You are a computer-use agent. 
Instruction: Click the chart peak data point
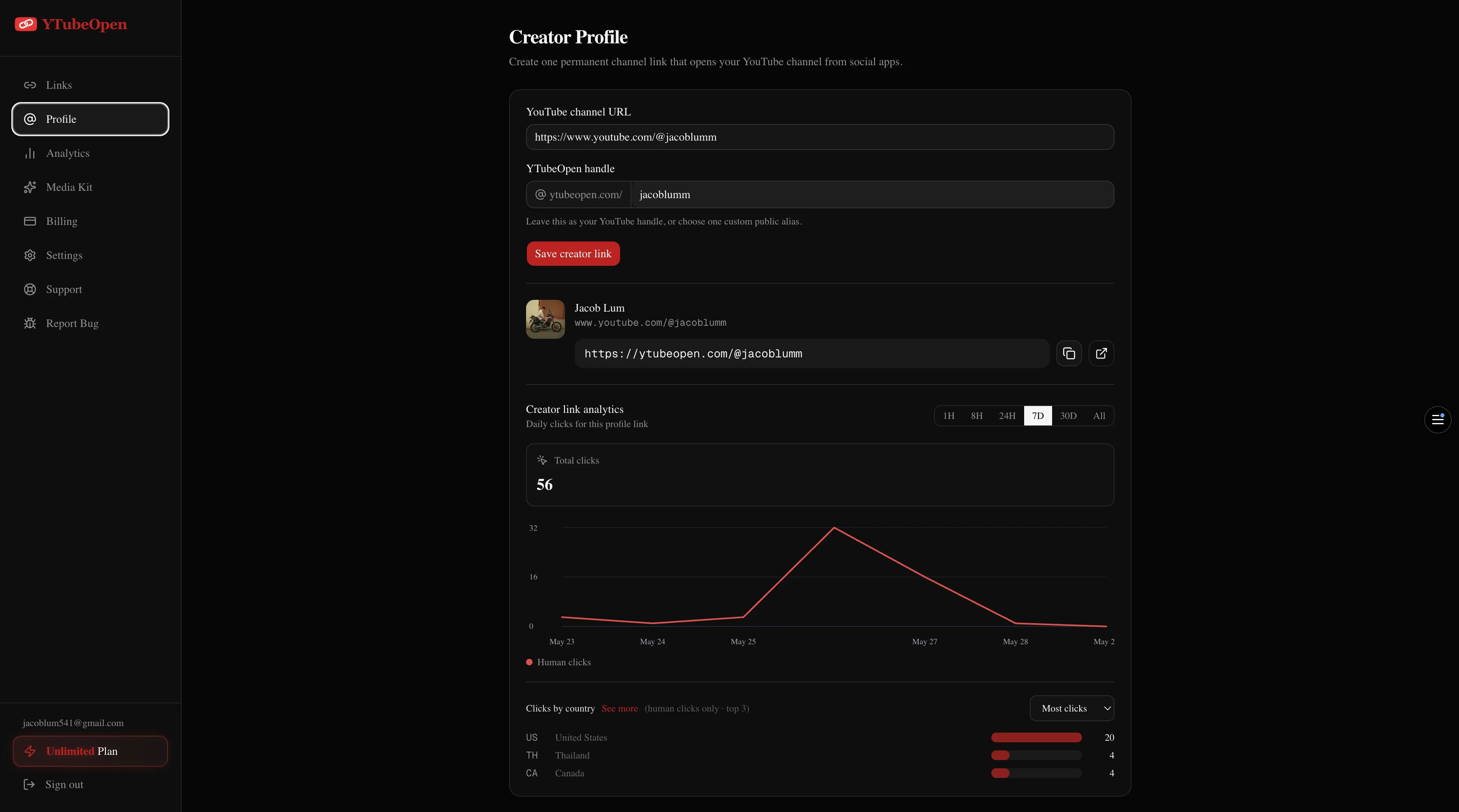[x=834, y=528]
